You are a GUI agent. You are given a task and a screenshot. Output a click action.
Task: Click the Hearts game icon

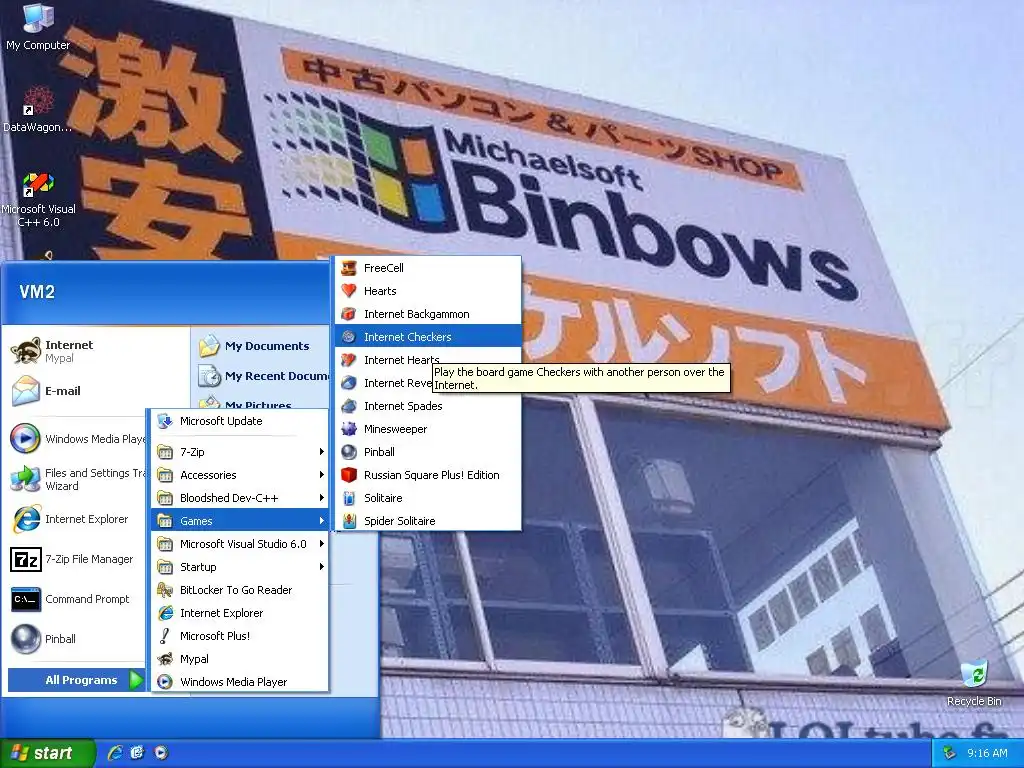[x=349, y=291]
